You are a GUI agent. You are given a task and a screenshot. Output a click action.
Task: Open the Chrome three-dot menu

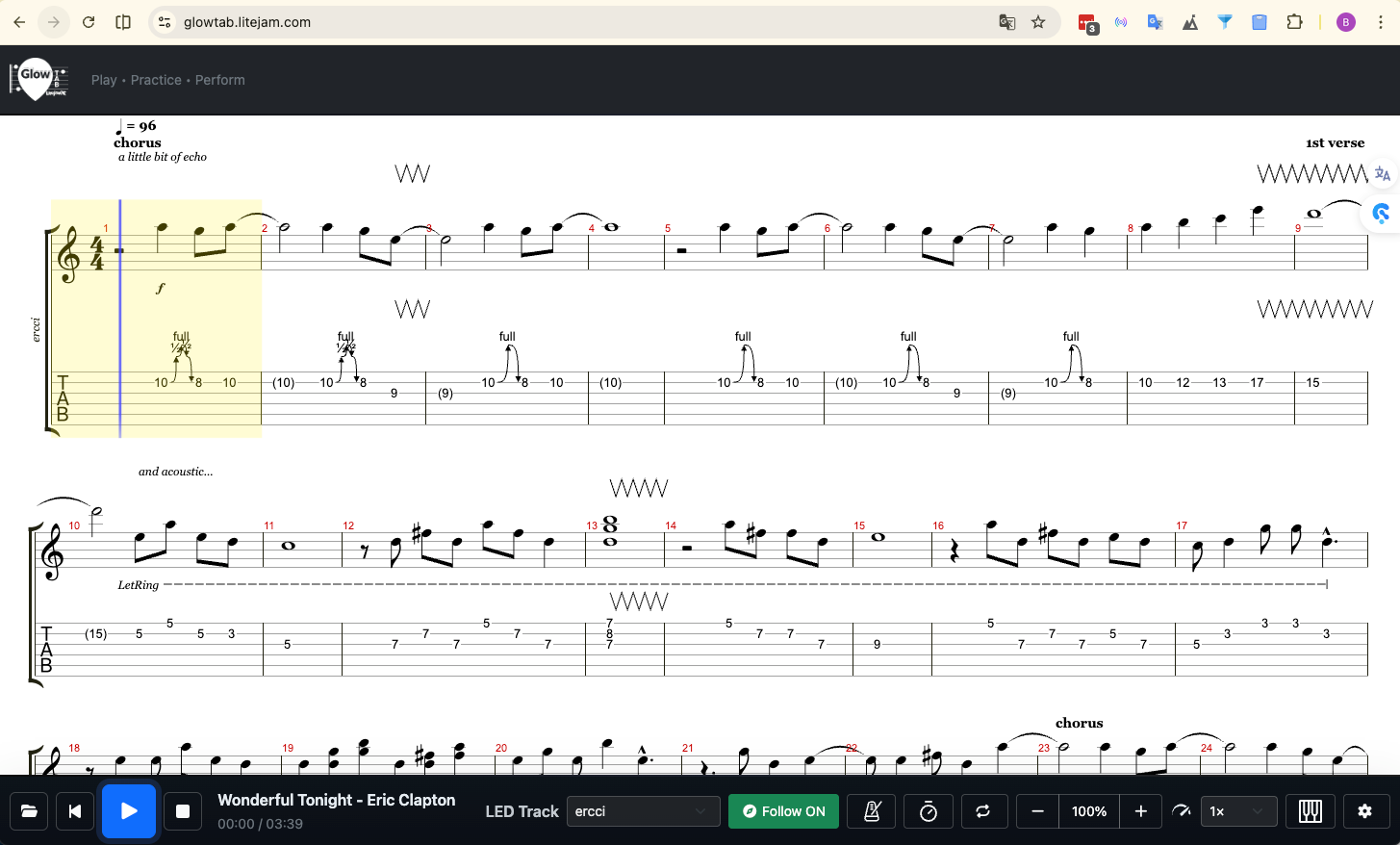[1381, 22]
